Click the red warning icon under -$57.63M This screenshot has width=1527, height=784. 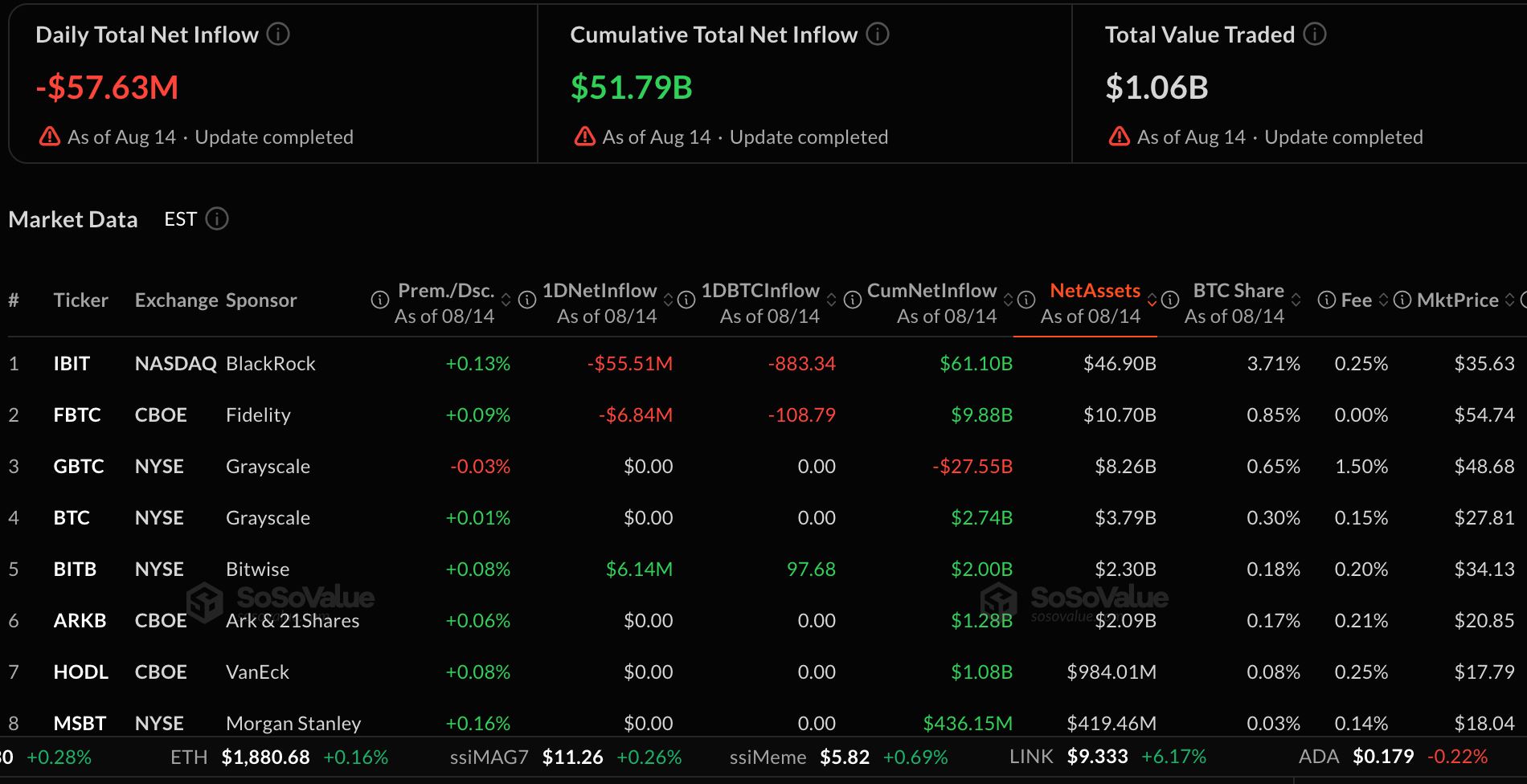click(x=50, y=137)
